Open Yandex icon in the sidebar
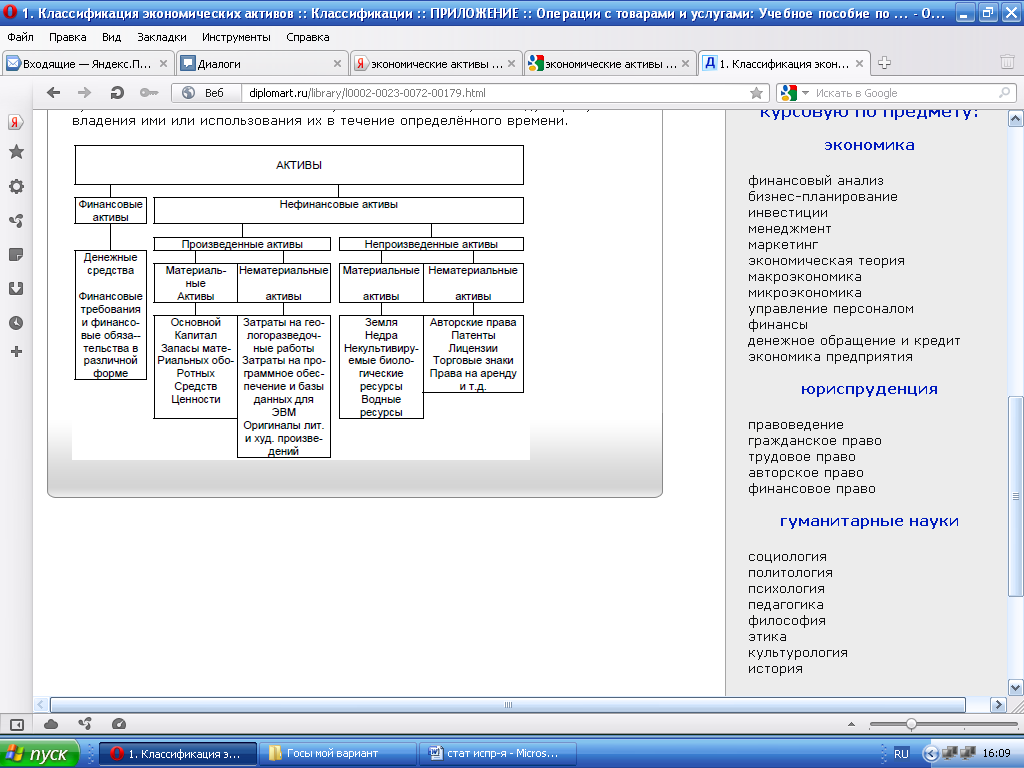Viewport: 1024px width, 768px height. pyautogui.click(x=16, y=122)
